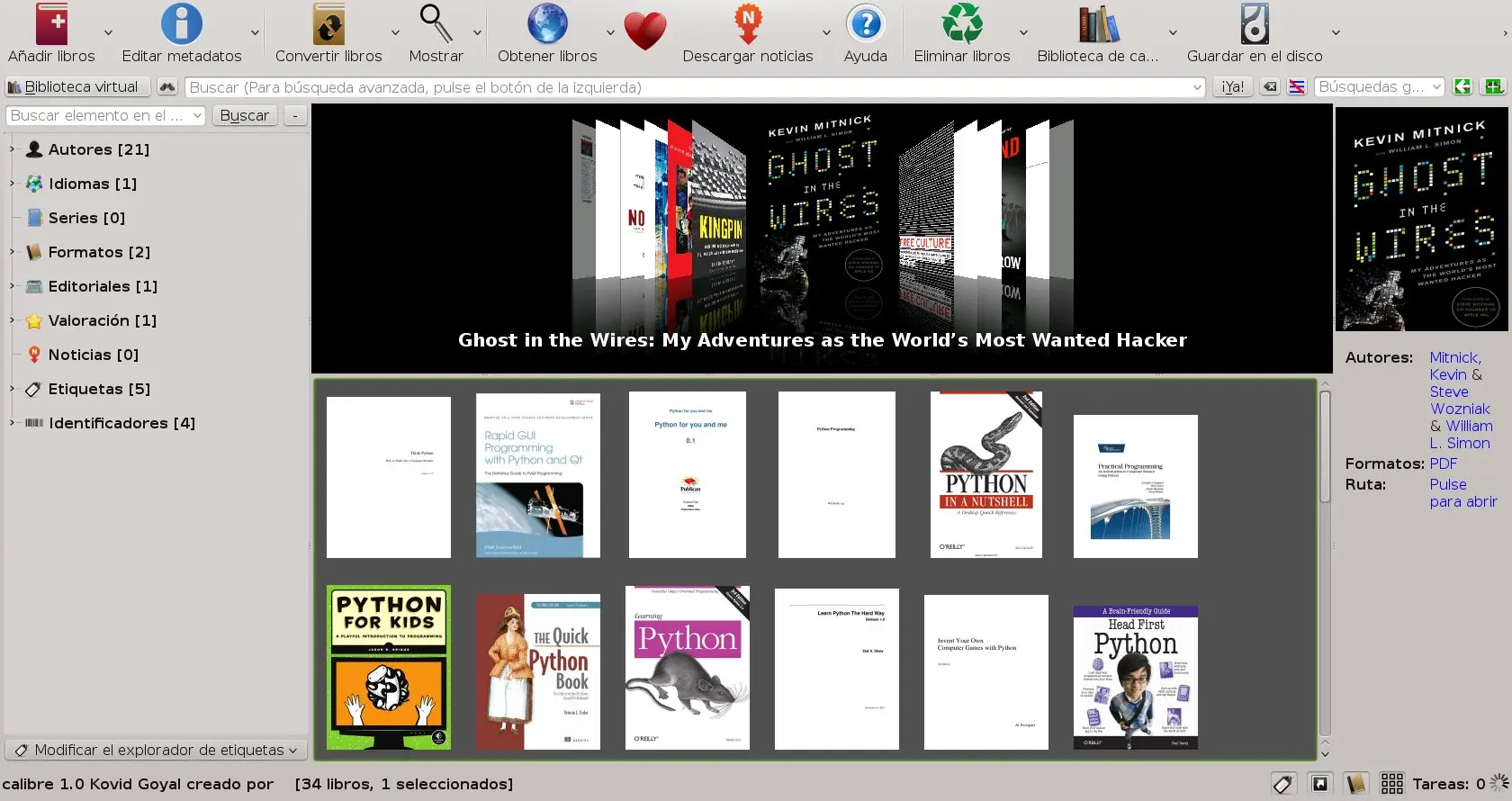Click the Mostrar magnifying glass icon

point(436,24)
